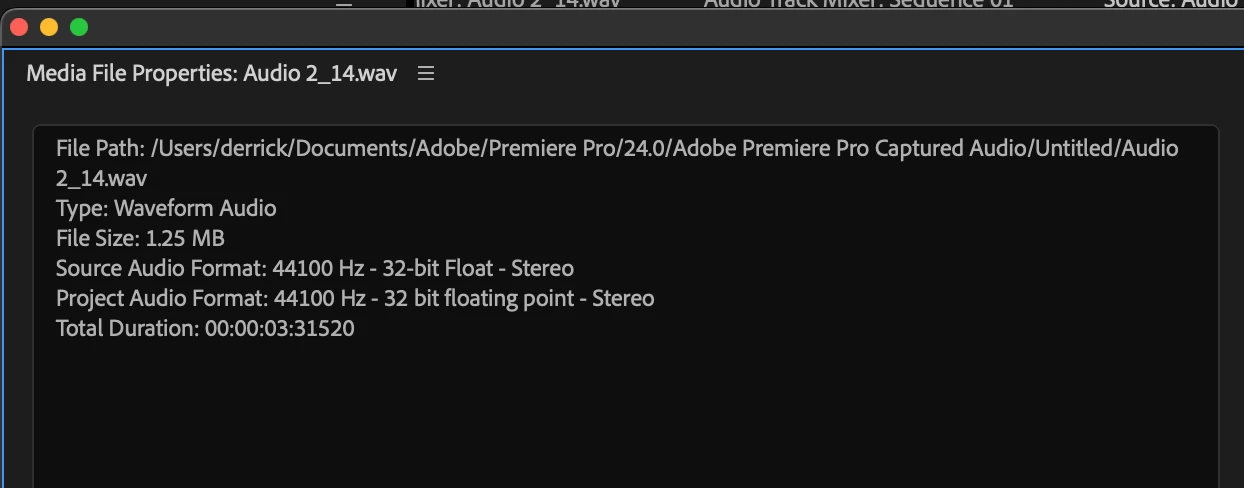This screenshot has width=1244, height=488.
Task: Switch to the Source: Audio panel tab
Action: click(x=1170, y=4)
